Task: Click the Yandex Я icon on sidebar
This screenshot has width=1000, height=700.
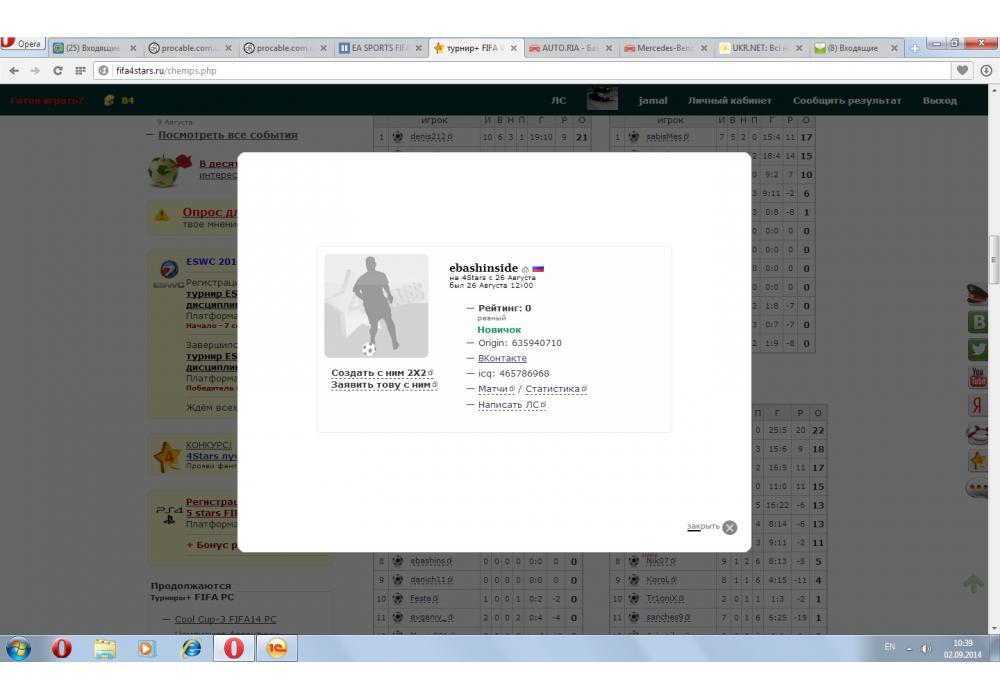Action: 977,405
